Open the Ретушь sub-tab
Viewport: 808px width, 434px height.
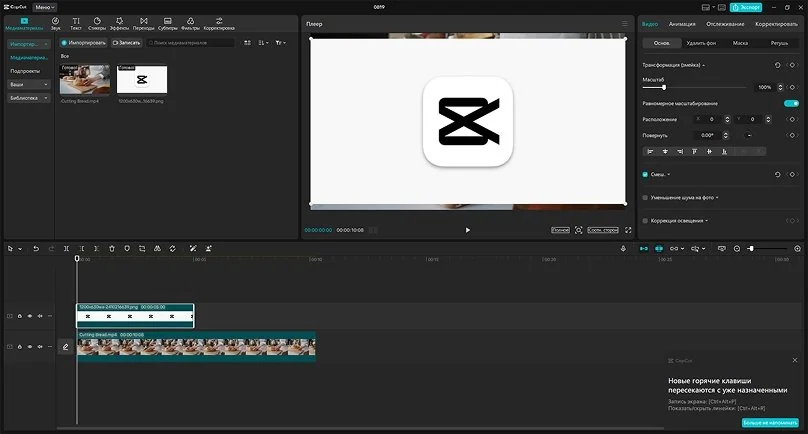click(779, 43)
